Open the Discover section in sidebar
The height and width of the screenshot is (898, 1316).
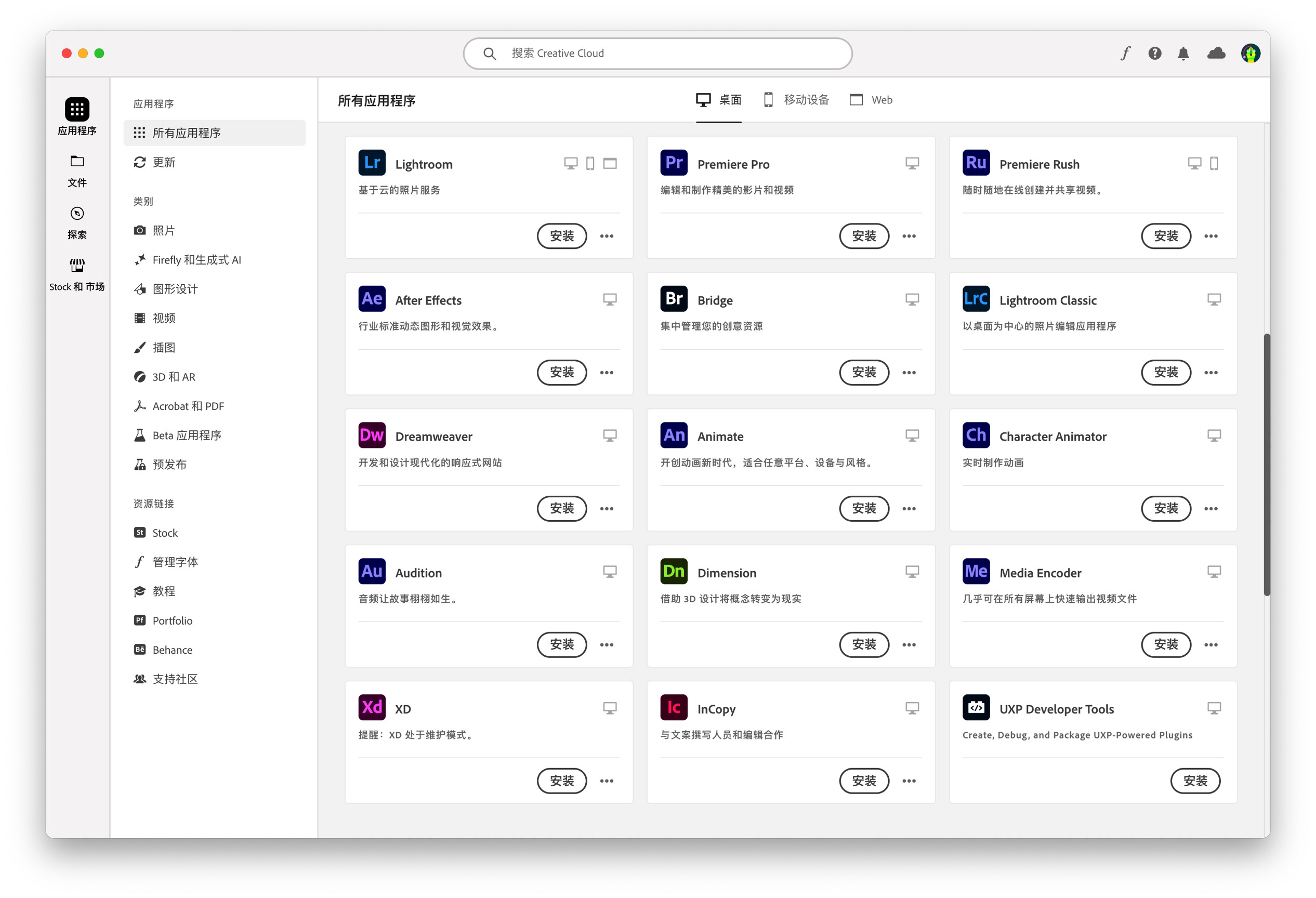(77, 222)
